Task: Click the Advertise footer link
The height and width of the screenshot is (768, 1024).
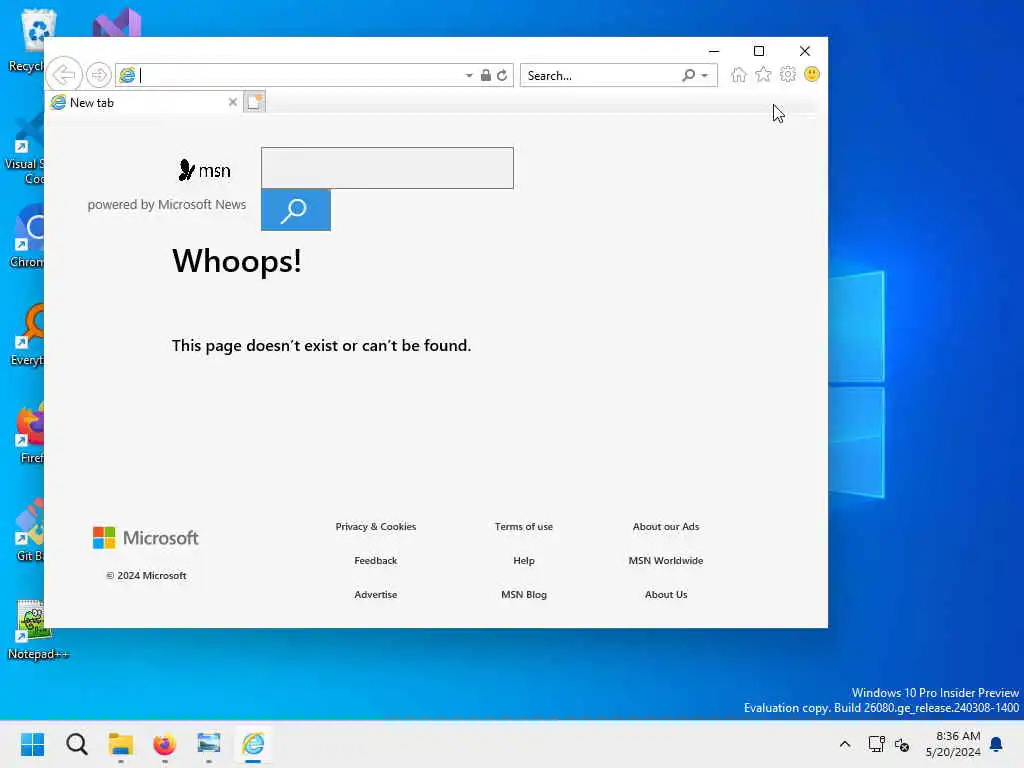Action: (x=376, y=594)
